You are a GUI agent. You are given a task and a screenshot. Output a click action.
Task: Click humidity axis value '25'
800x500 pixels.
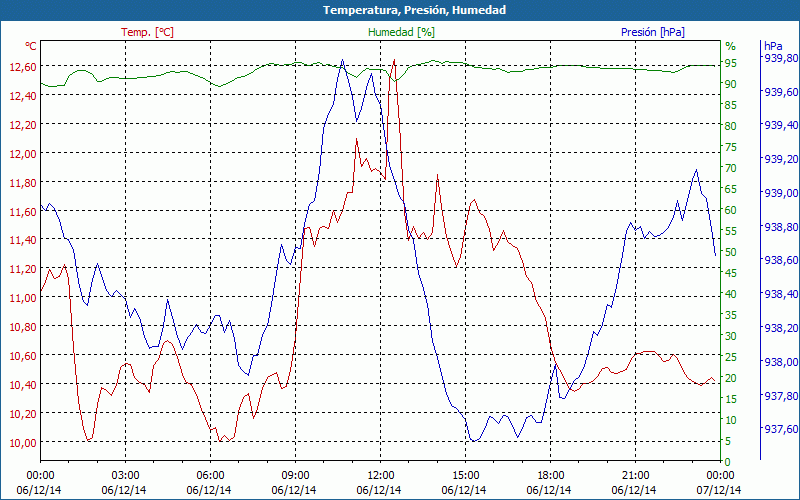click(731, 357)
